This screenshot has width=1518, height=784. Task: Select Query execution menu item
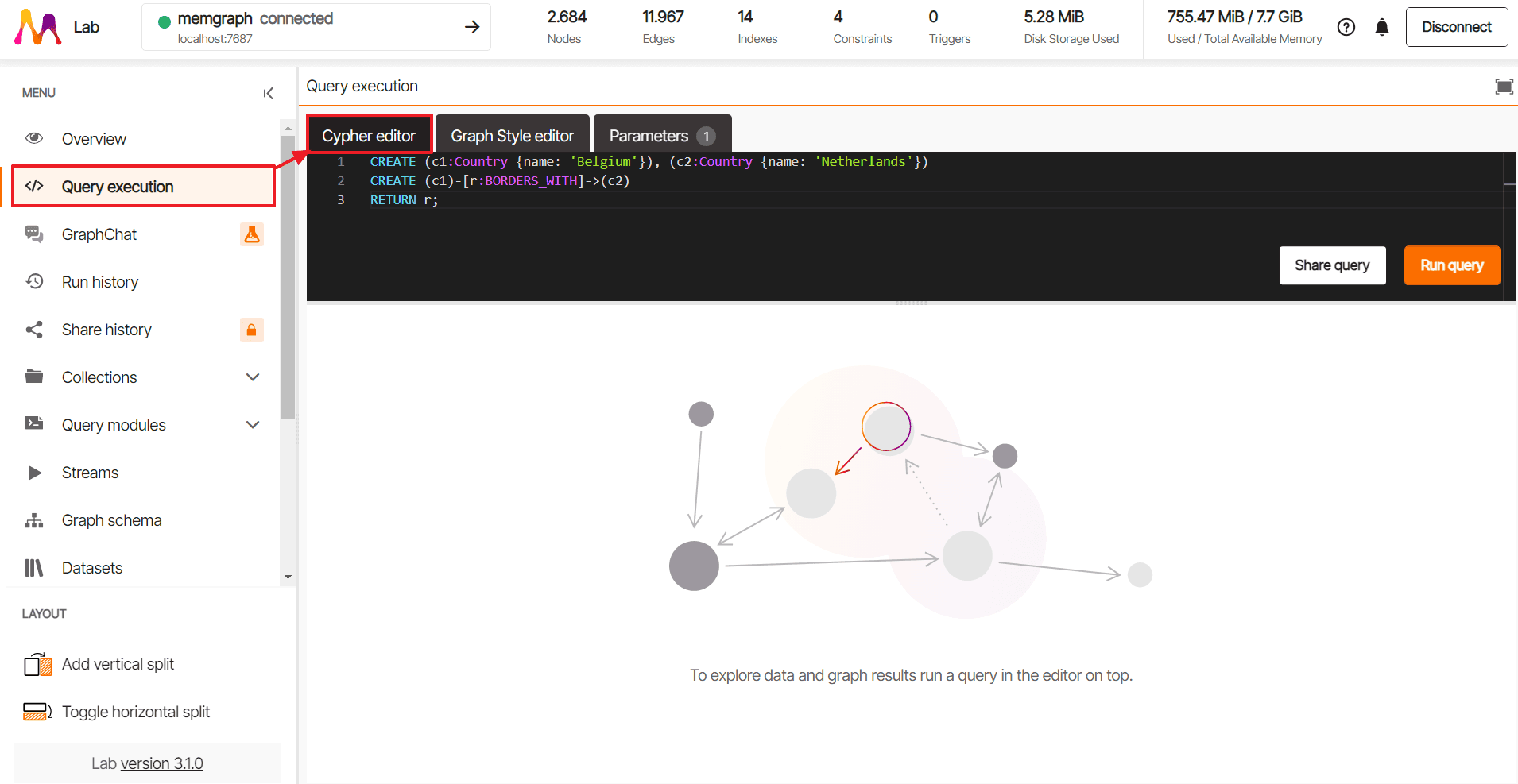(x=144, y=187)
